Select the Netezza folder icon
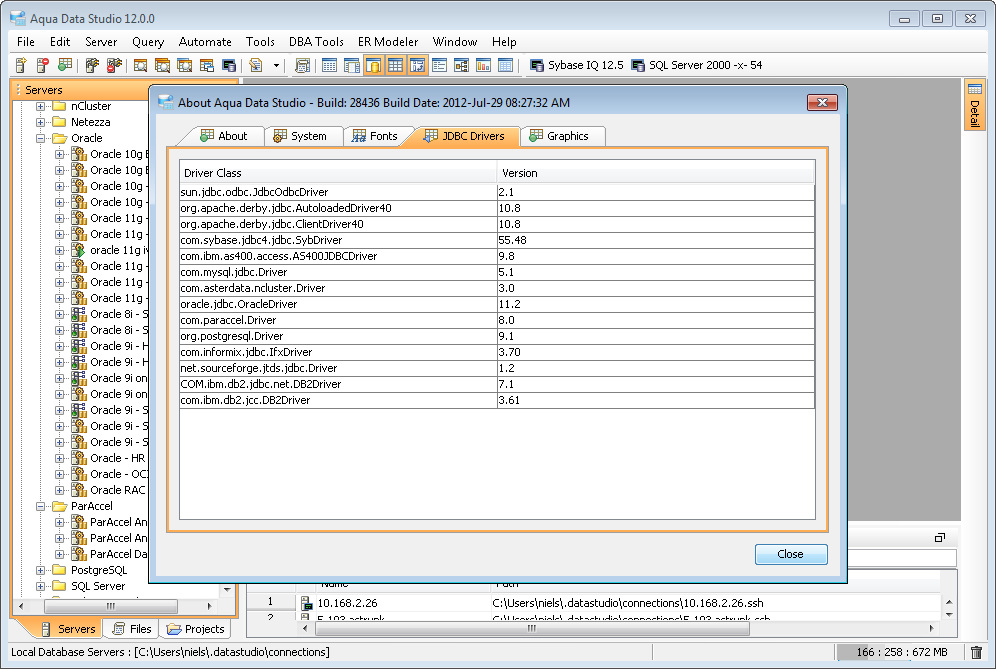The image size is (996, 669). coord(60,122)
